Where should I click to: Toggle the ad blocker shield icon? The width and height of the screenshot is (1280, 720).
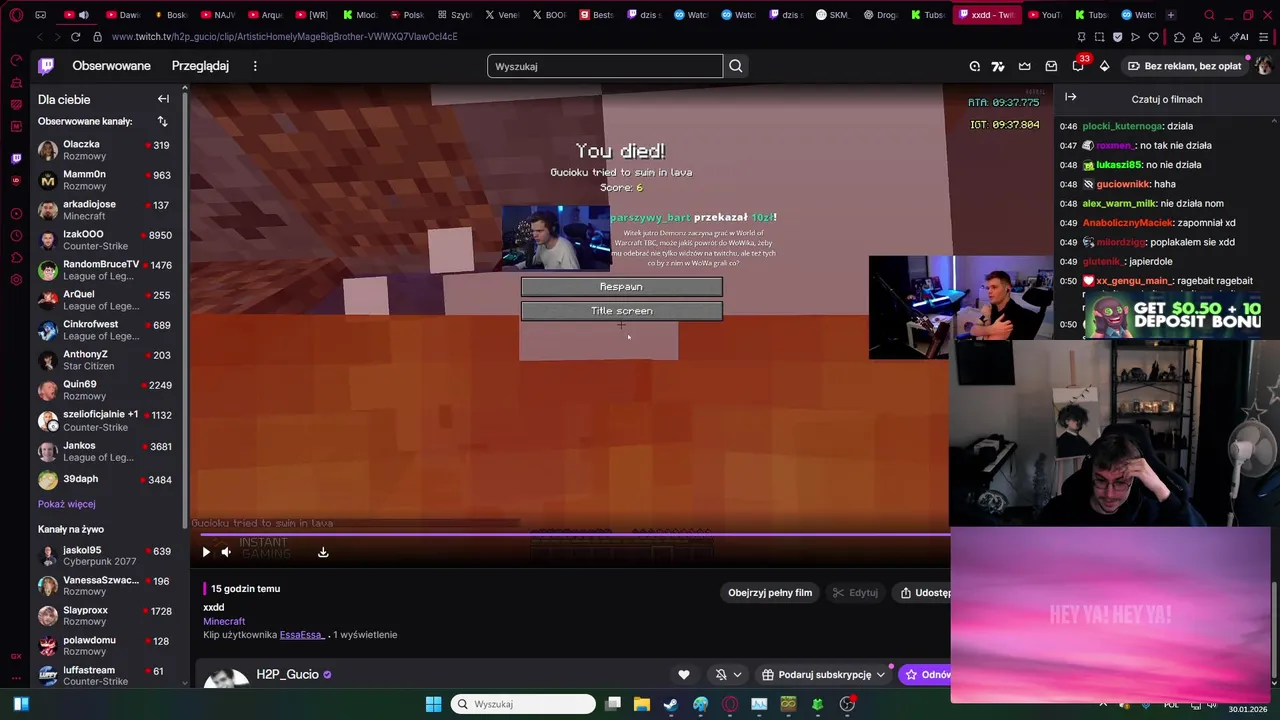click(1117, 37)
